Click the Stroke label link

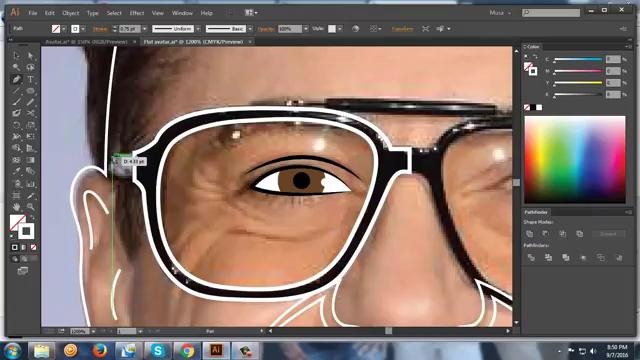coord(100,29)
